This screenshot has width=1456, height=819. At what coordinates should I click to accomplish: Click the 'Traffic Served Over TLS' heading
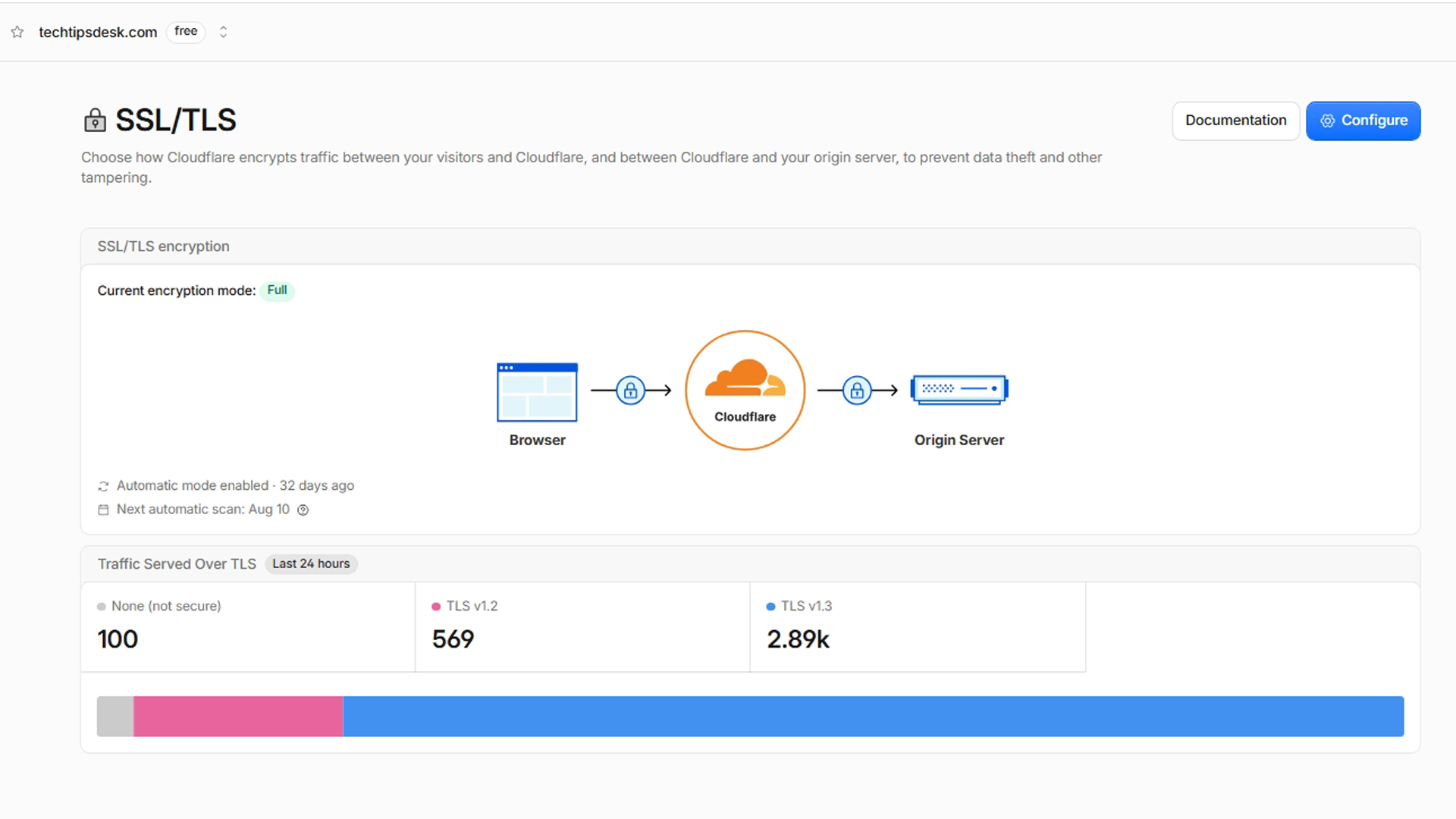tap(177, 563)
